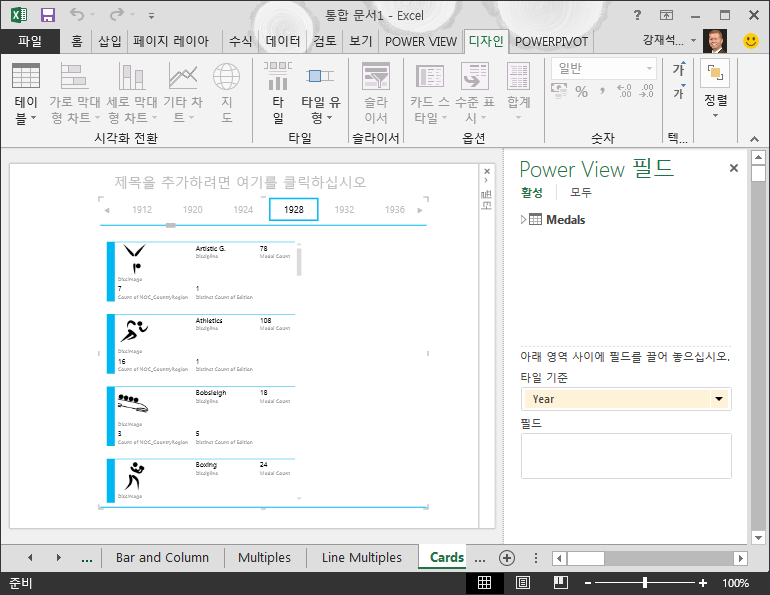Viewport: 770px width, 595px height.
Task: Open the Tile type (타일 유형) icon
Action: (x=320, y=76)
